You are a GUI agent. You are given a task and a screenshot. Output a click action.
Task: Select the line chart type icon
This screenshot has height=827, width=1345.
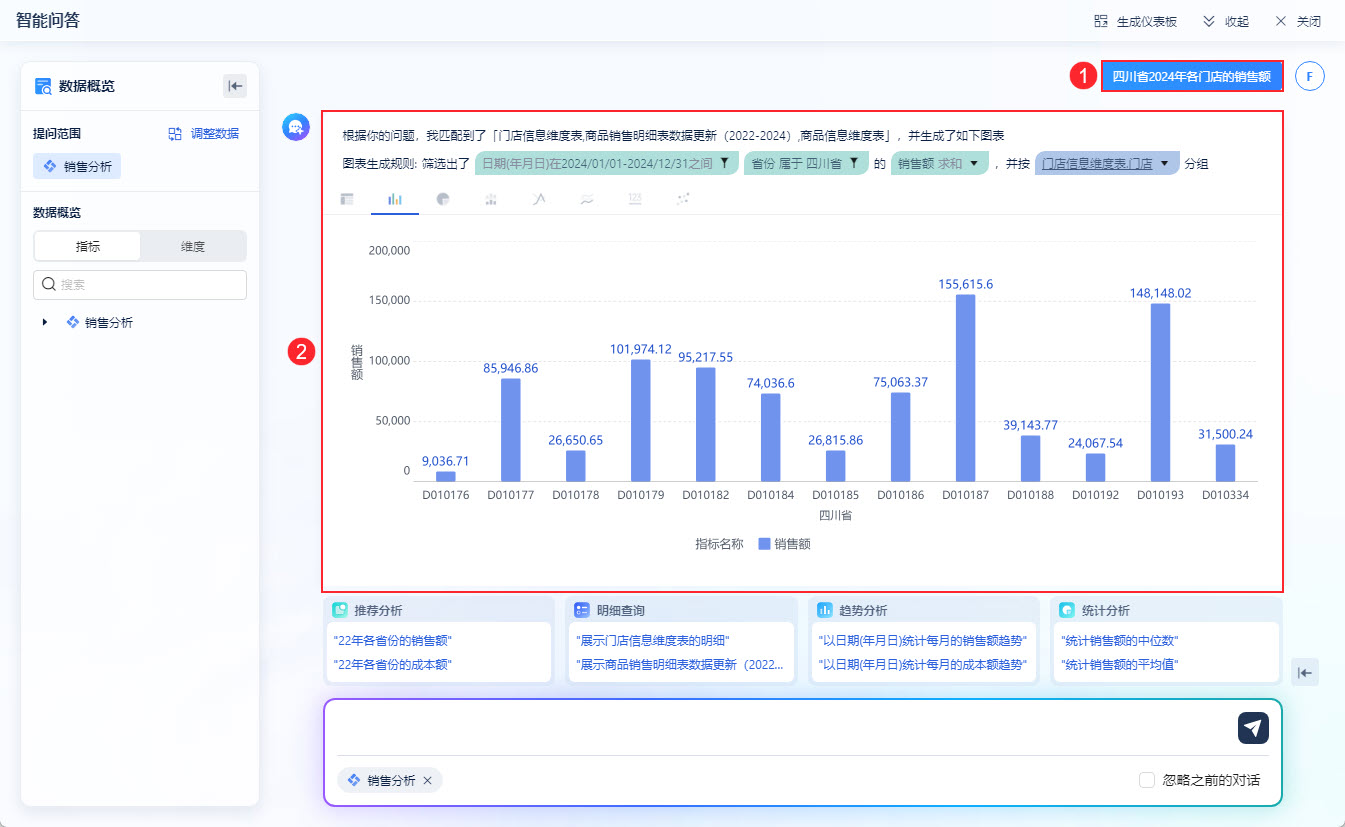click(x=539, y=199)
